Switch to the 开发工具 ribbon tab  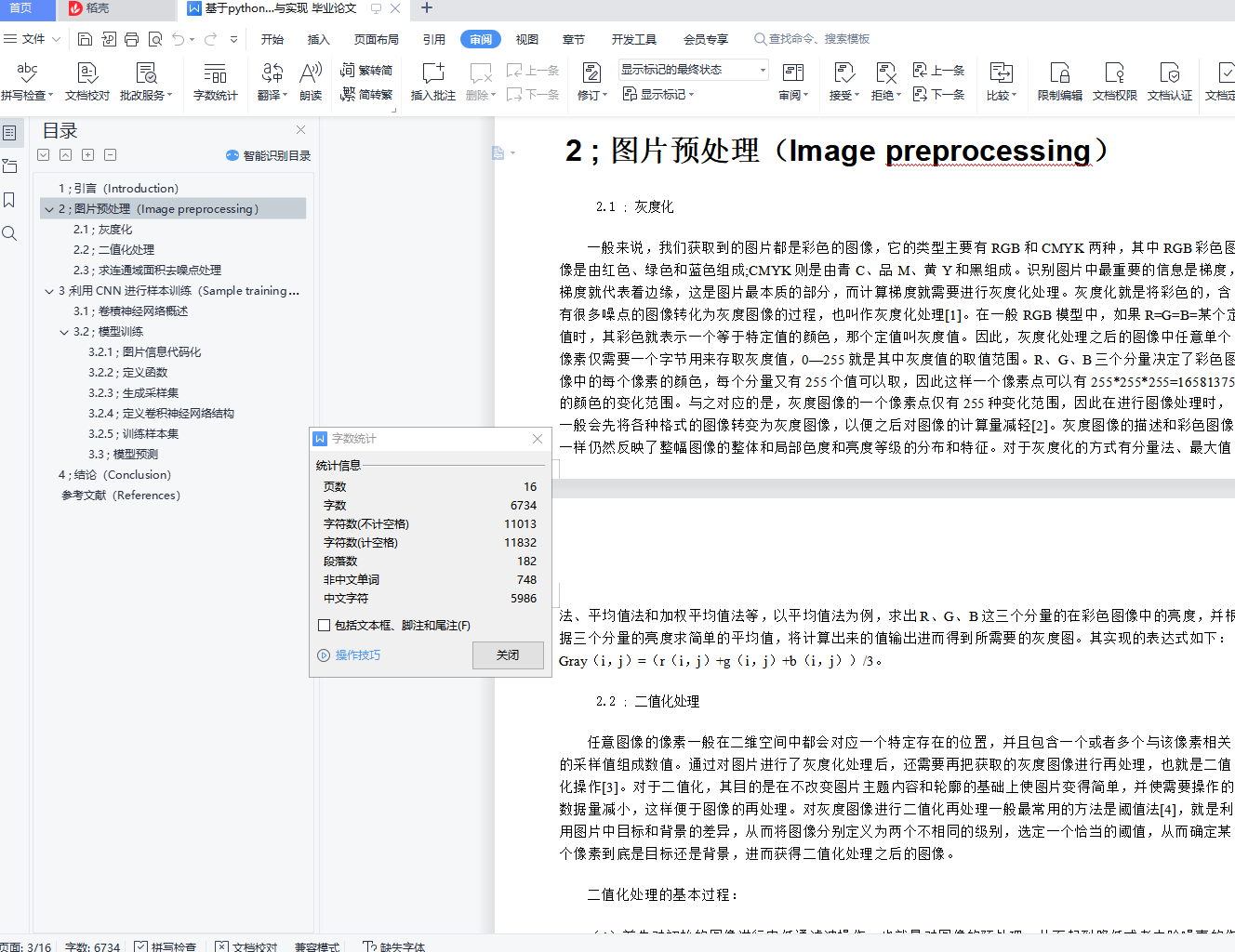(x=634, y=39)
